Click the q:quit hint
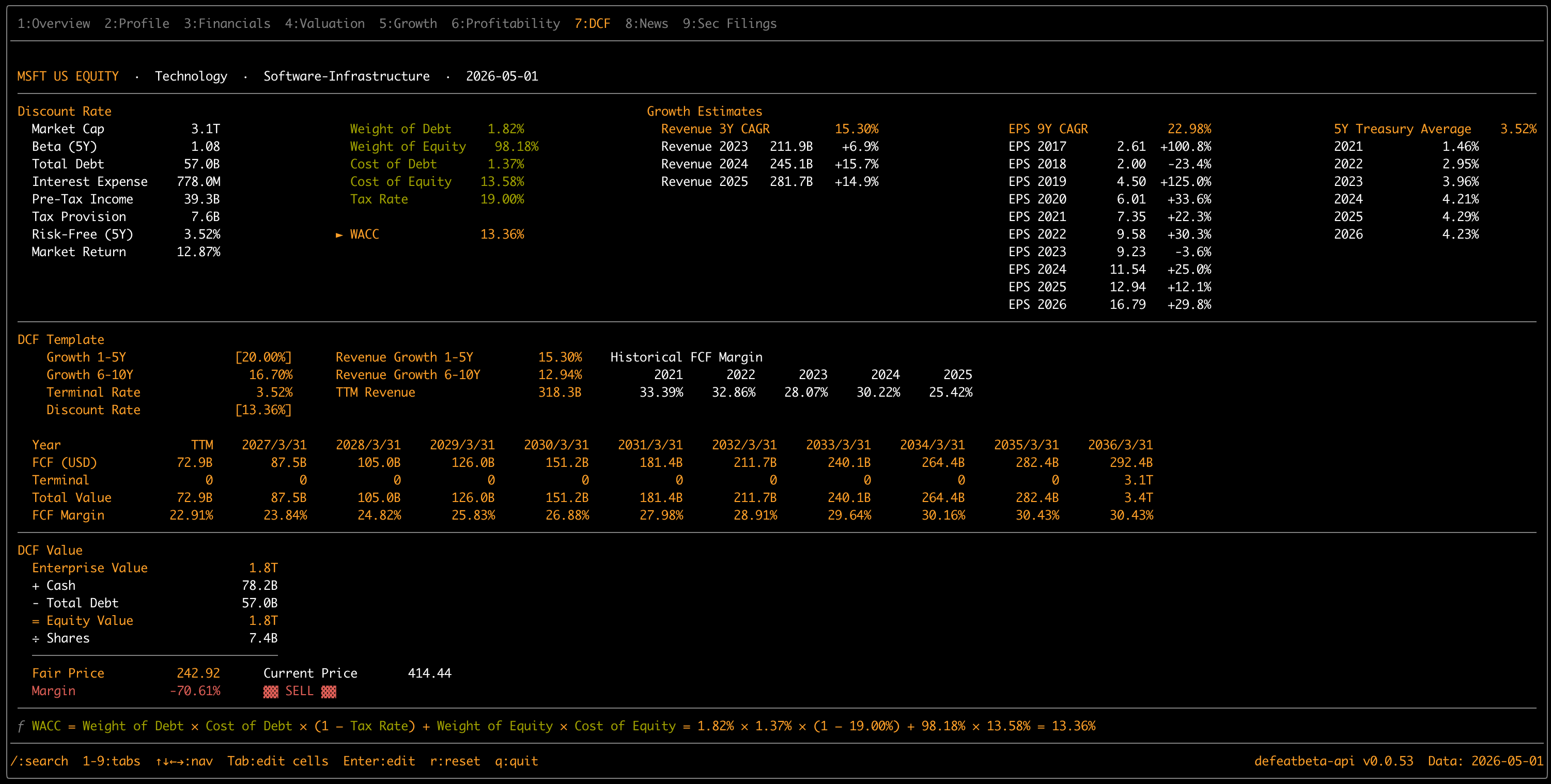The image size is (1551, 784). point(516,761)
